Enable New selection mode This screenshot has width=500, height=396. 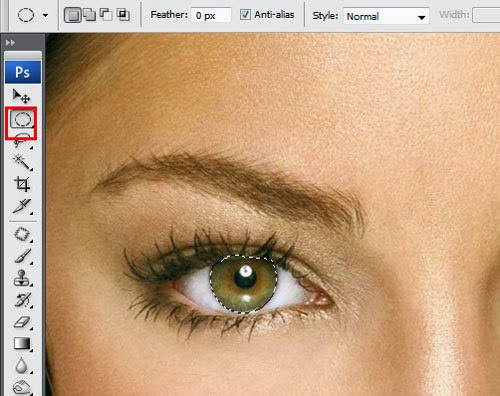pos(73,15)
